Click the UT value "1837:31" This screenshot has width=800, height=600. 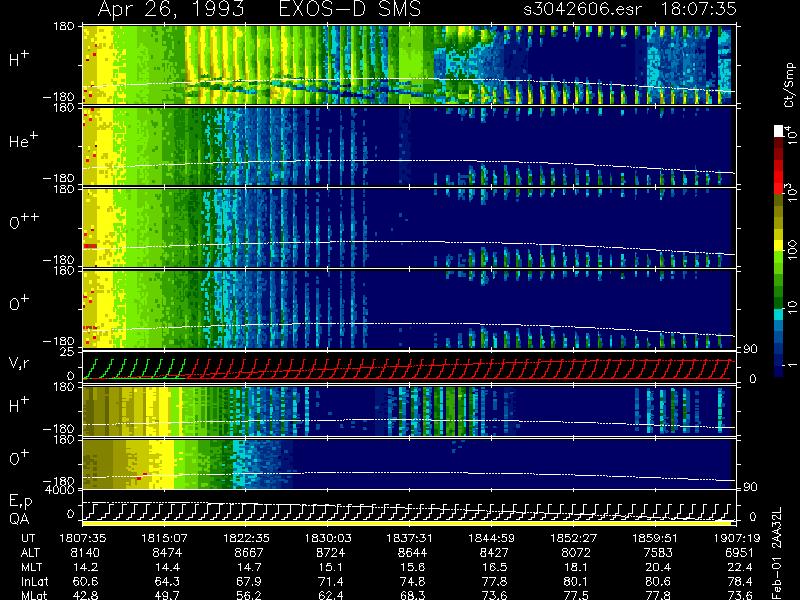[x=410, y=538]
